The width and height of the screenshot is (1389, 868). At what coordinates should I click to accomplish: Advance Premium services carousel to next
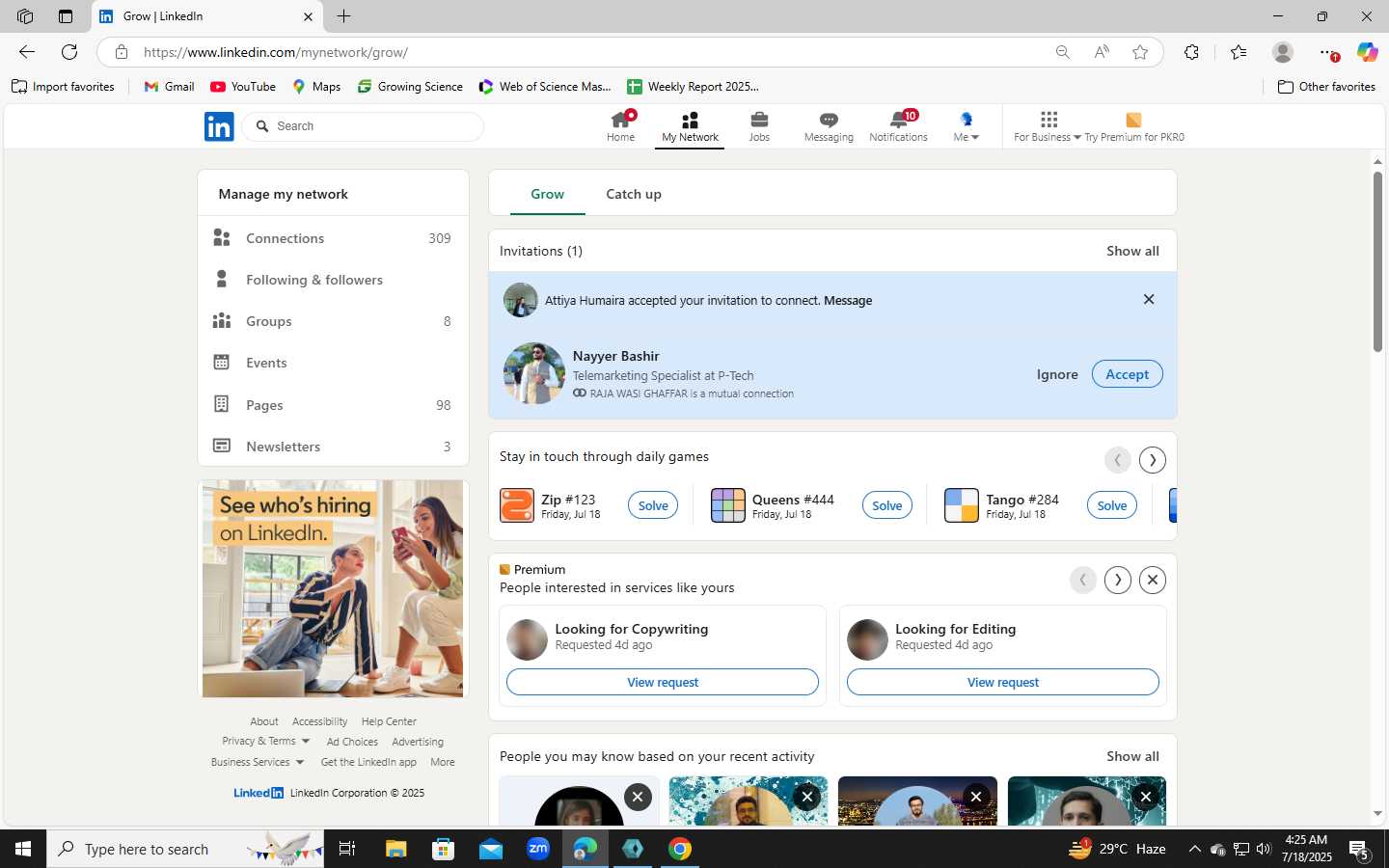(x=1118, y=580)
